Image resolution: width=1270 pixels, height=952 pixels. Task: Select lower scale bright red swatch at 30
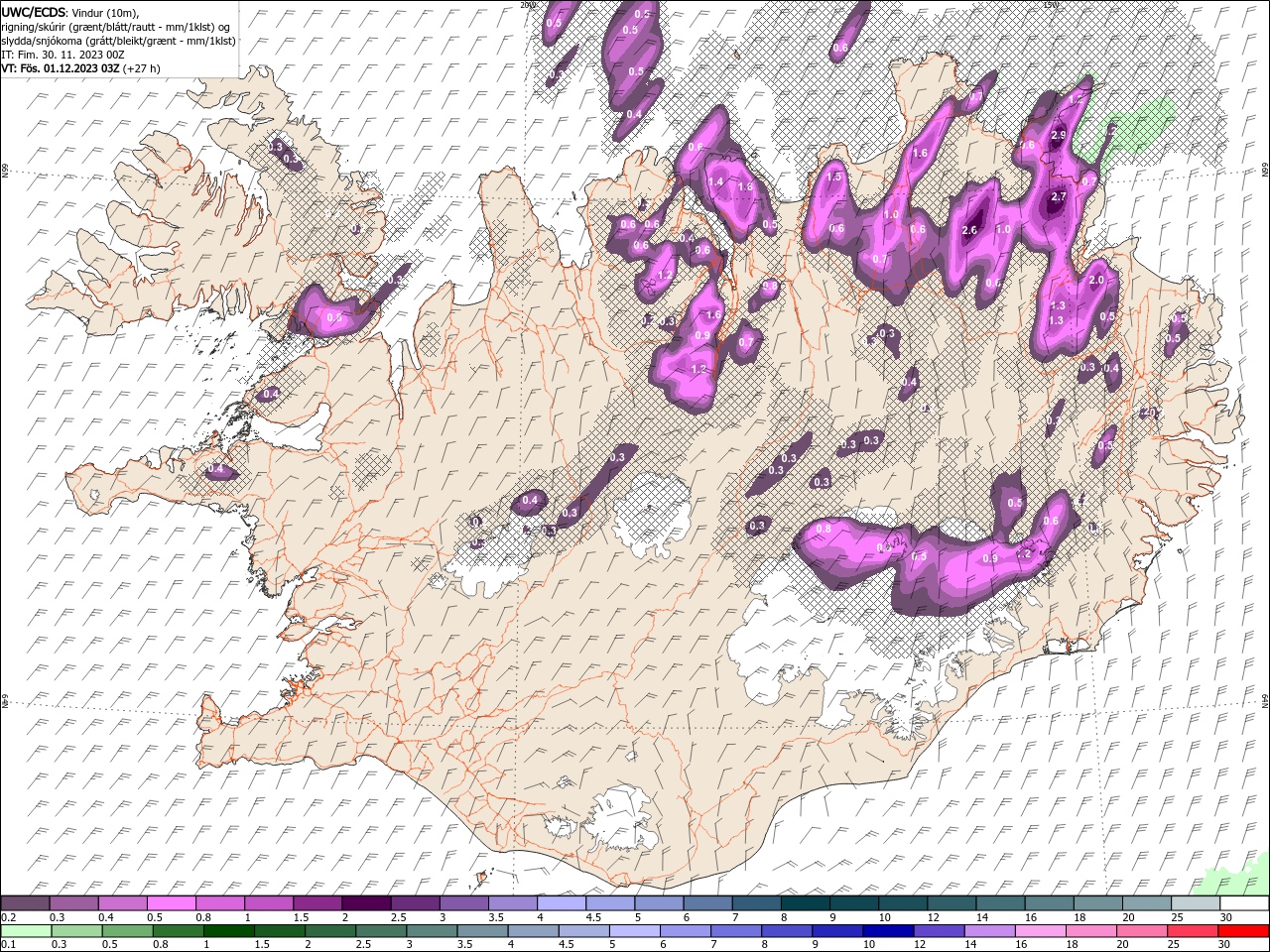click(1241, 931)
